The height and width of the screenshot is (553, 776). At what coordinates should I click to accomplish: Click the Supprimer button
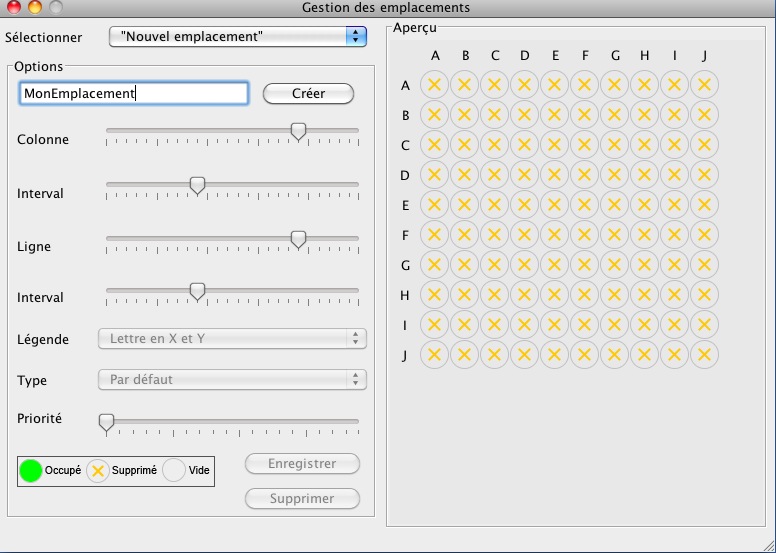click(x=302, y=499)
